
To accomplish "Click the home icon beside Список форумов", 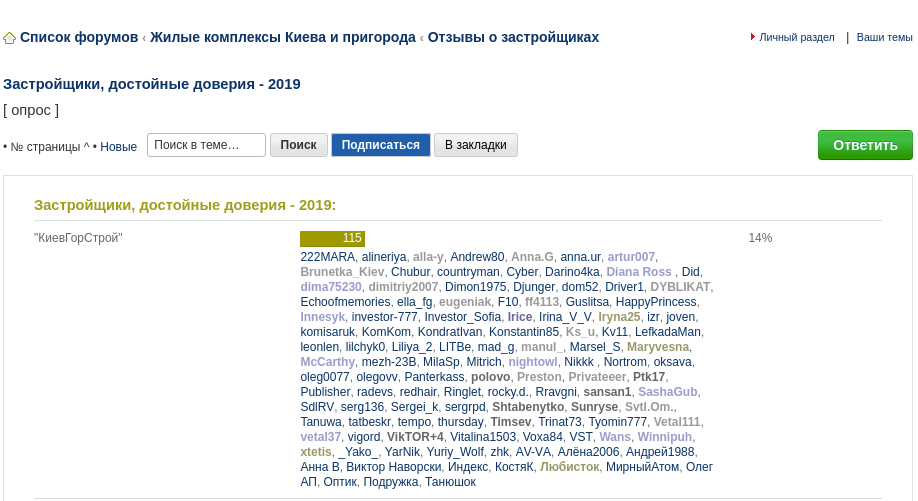I will 9,38.
